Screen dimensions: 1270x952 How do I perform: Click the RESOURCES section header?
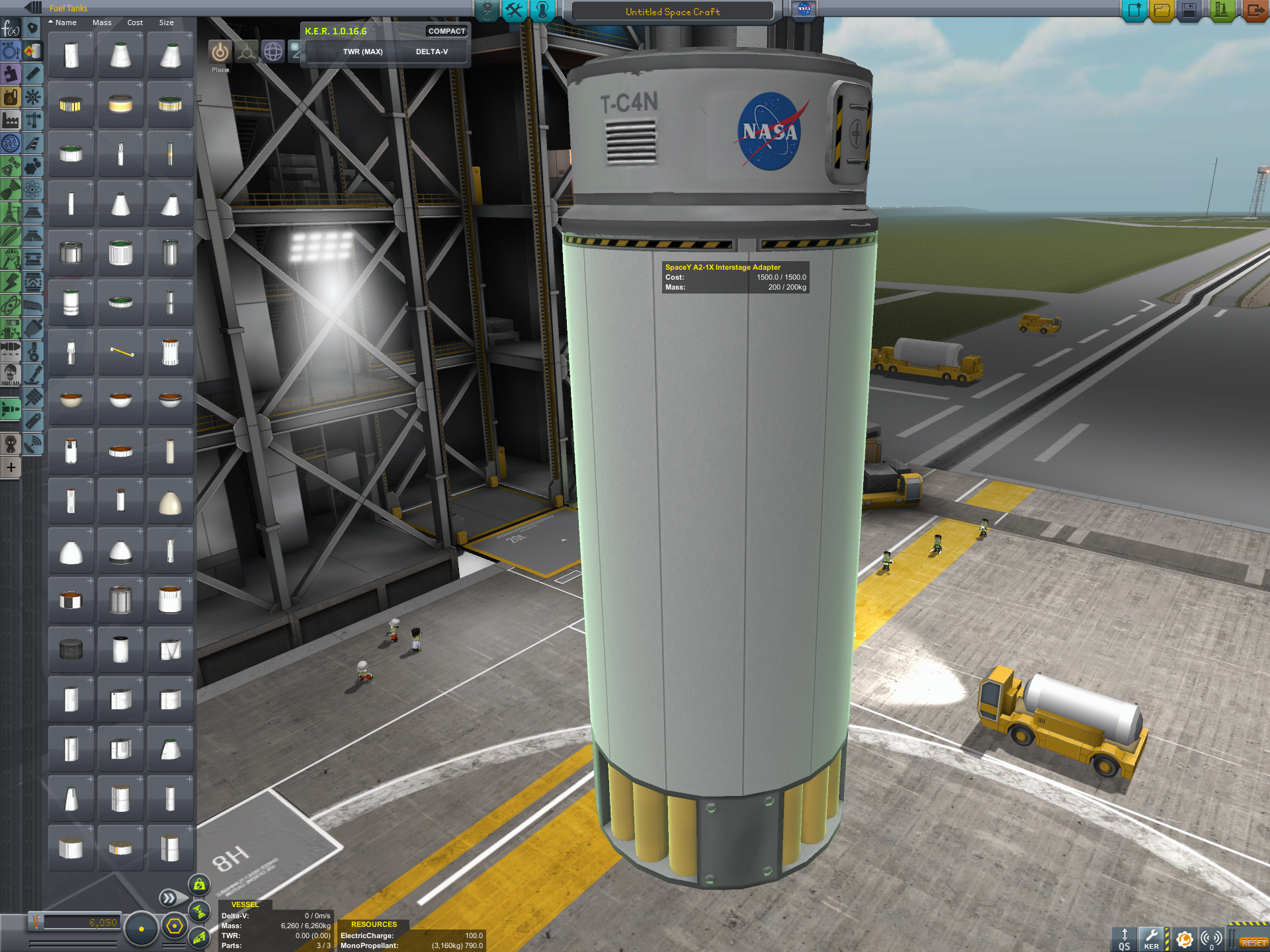point(374,924)
